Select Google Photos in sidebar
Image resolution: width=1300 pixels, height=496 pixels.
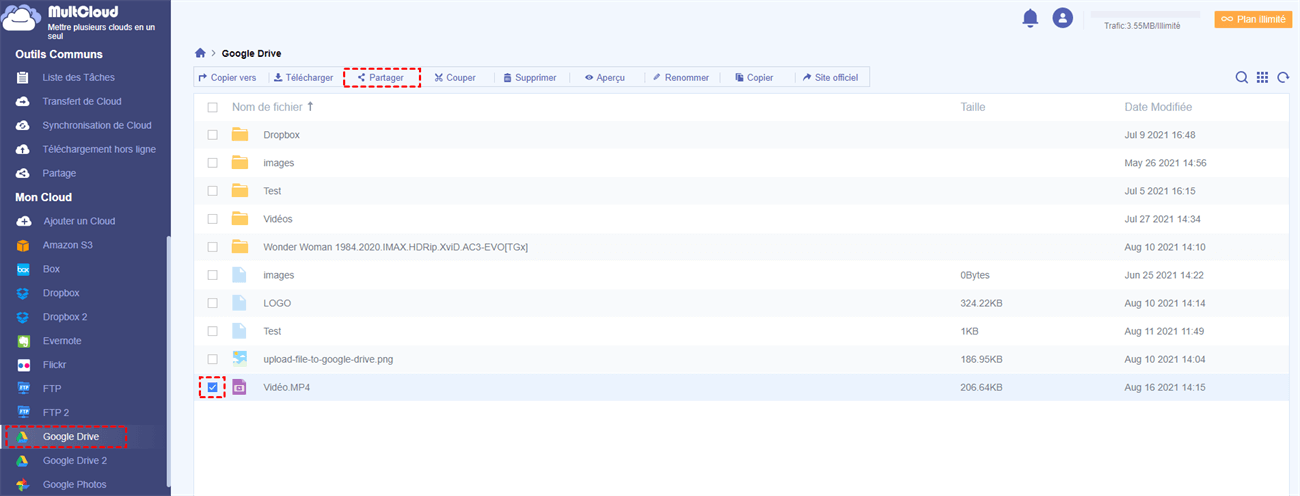click(x=74, y=484)
